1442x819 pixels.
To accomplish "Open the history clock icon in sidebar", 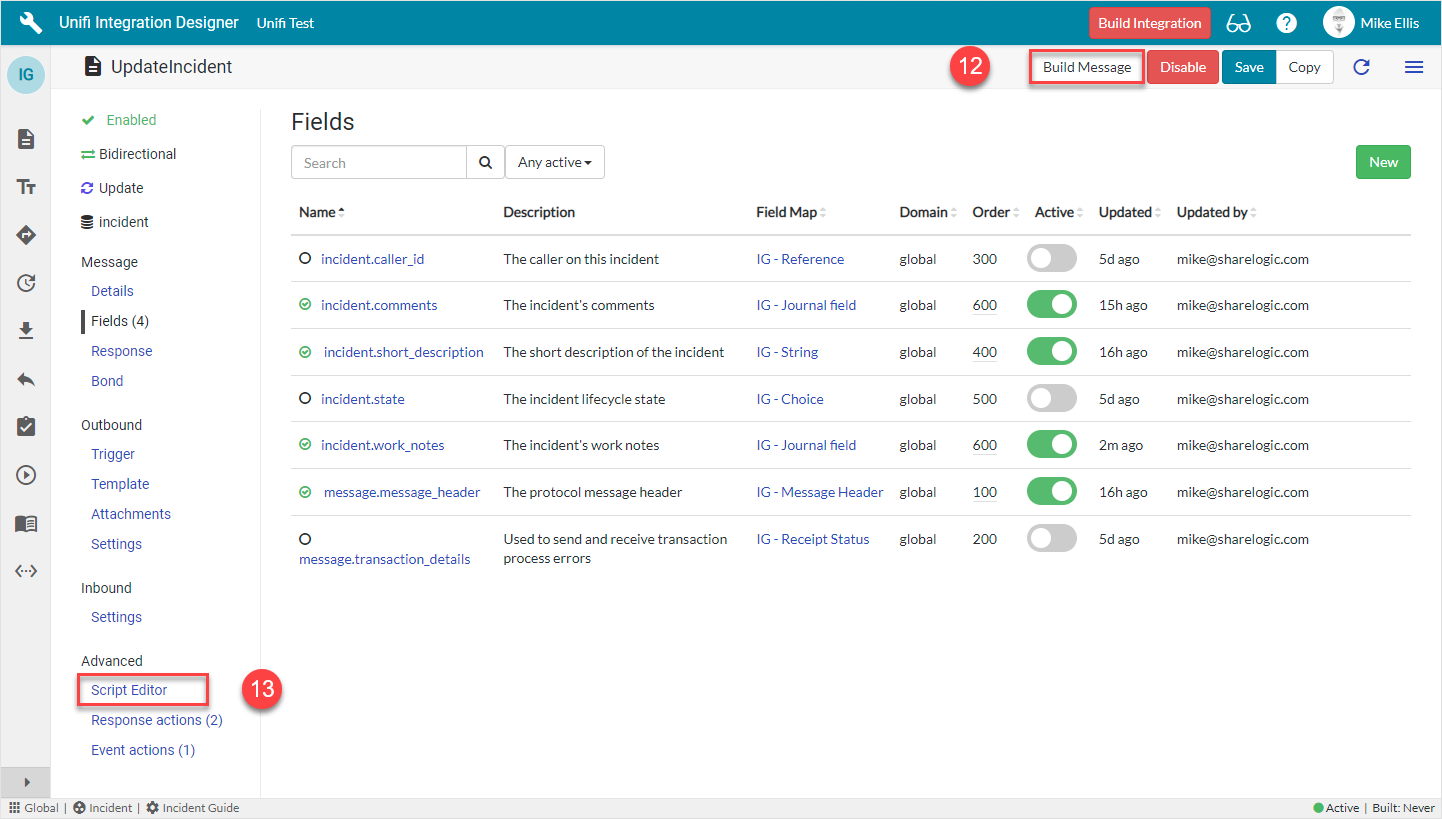I will pos(26,283).
